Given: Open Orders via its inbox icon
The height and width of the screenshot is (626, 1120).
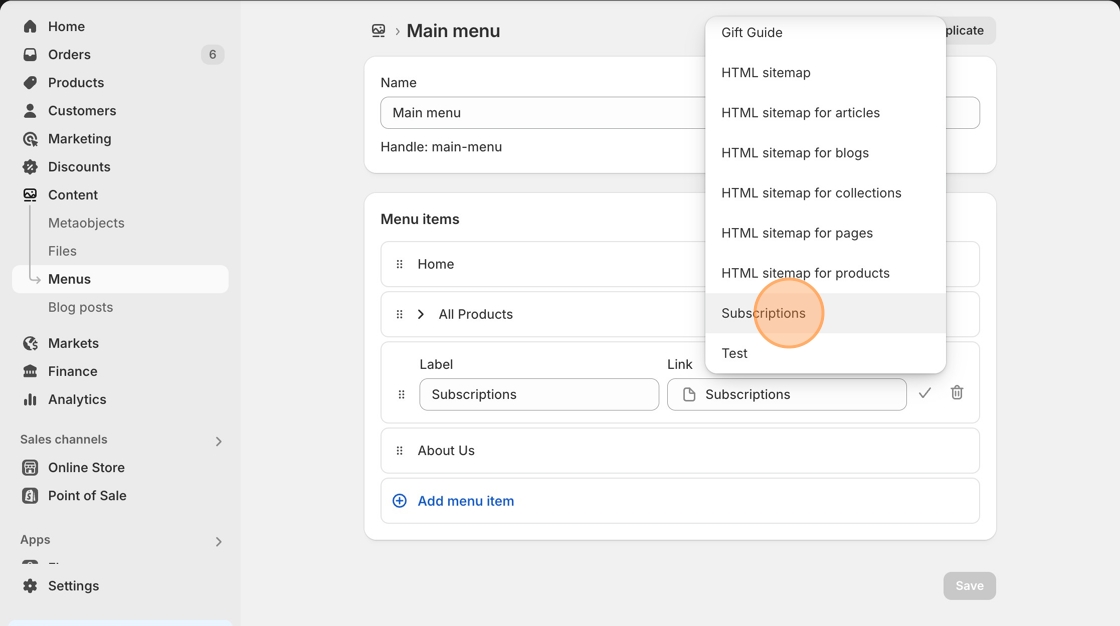Looking at the screenshot, I should [30, 55].
